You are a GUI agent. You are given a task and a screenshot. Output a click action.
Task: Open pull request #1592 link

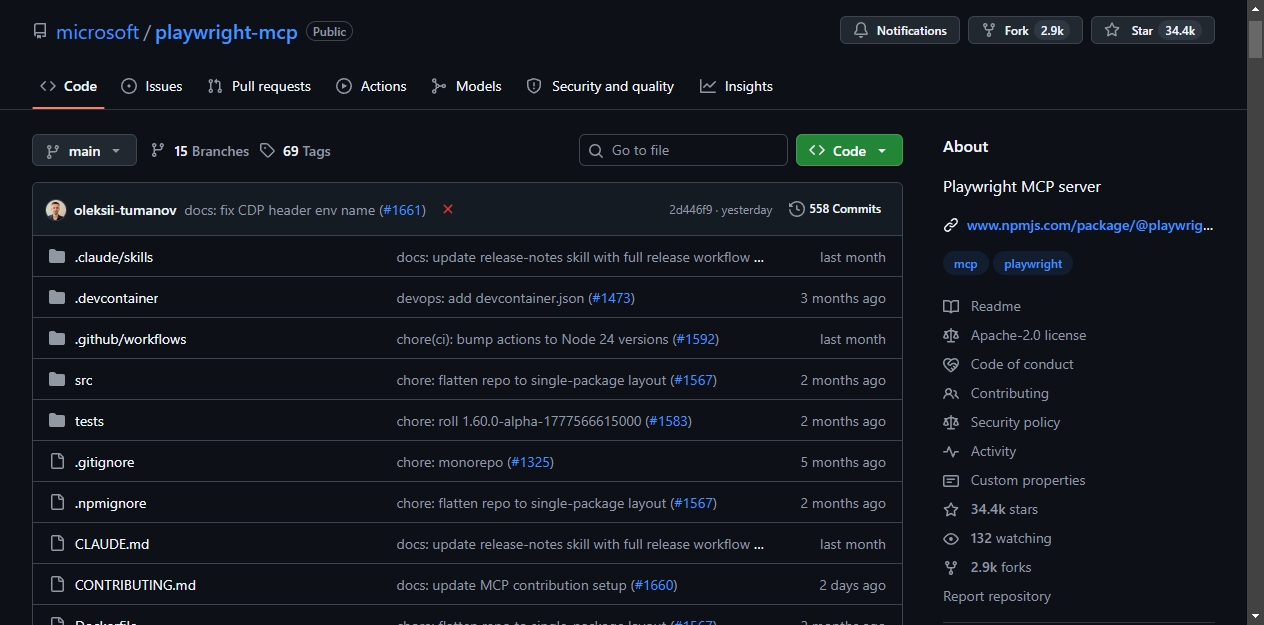point(696,339)
